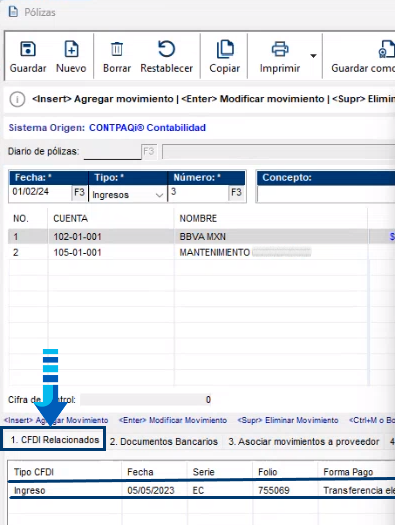Open the Imprimir dropdown arrow
This screenshot has width=395, height=525.
point(313,56)
